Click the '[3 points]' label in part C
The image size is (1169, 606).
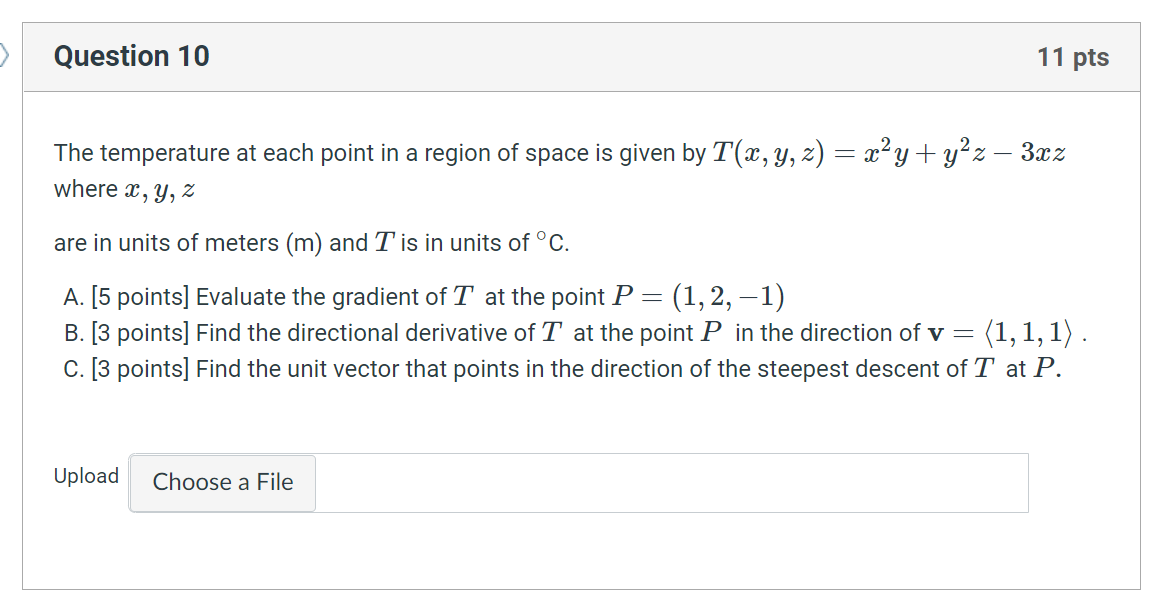coord(140,368)
